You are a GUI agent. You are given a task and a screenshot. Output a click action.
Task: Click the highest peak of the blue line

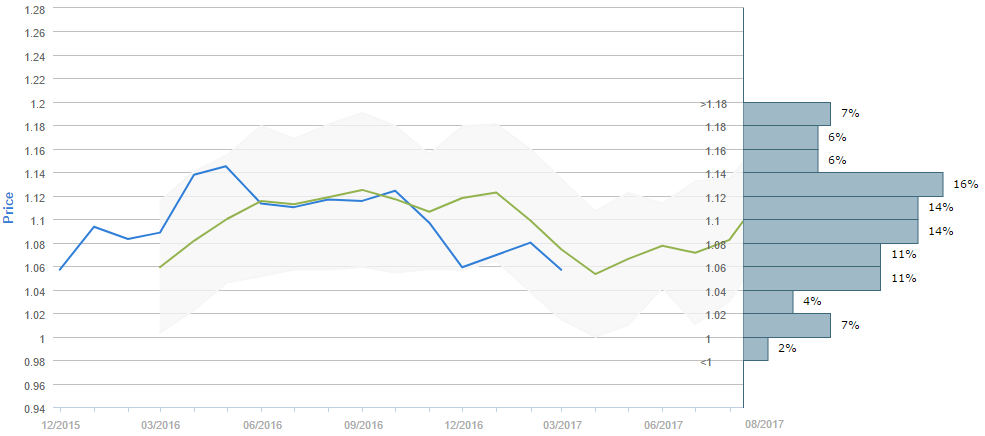coord(227,166)
